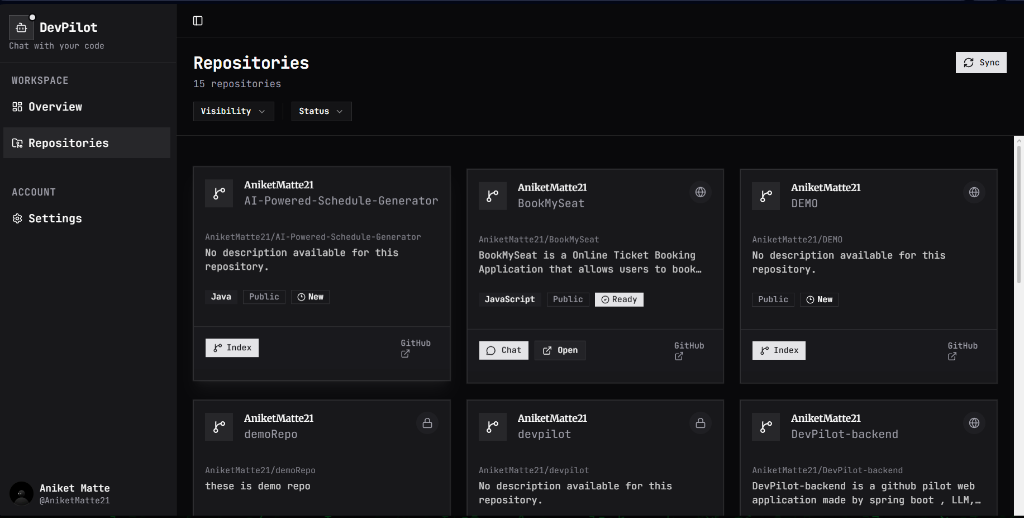The width and height of the screenshot is (1024, 518).
Task: Click the branch icon on devpilot card
Action: click(x=492, y=427)
